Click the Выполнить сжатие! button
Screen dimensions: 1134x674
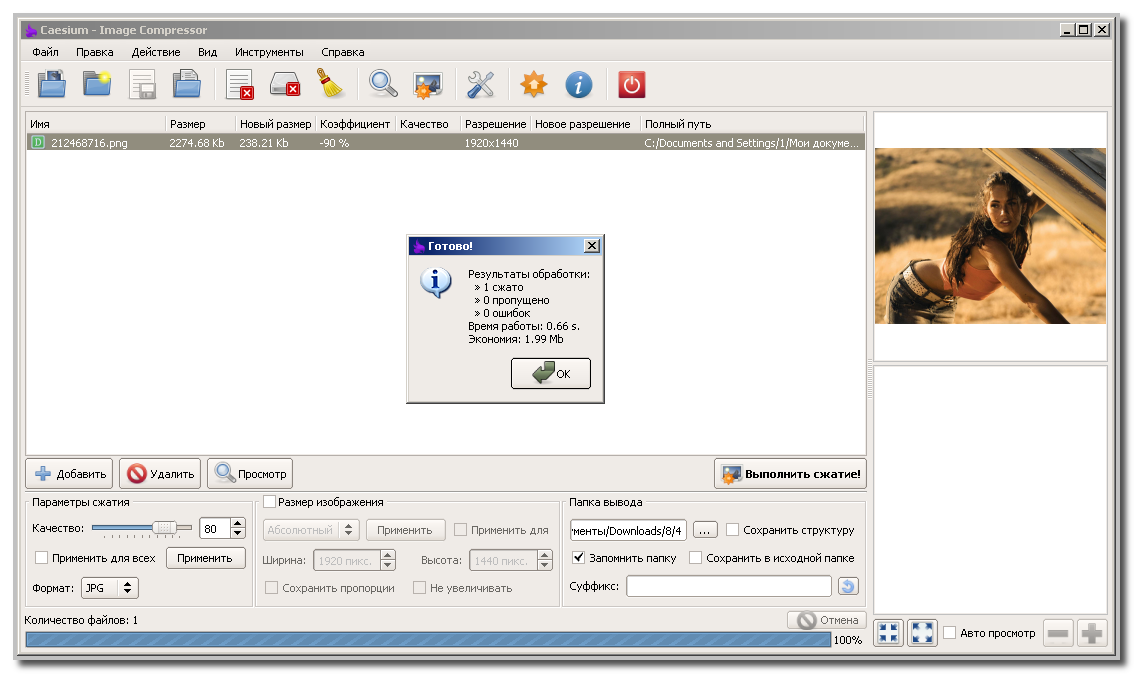(790, 474)
